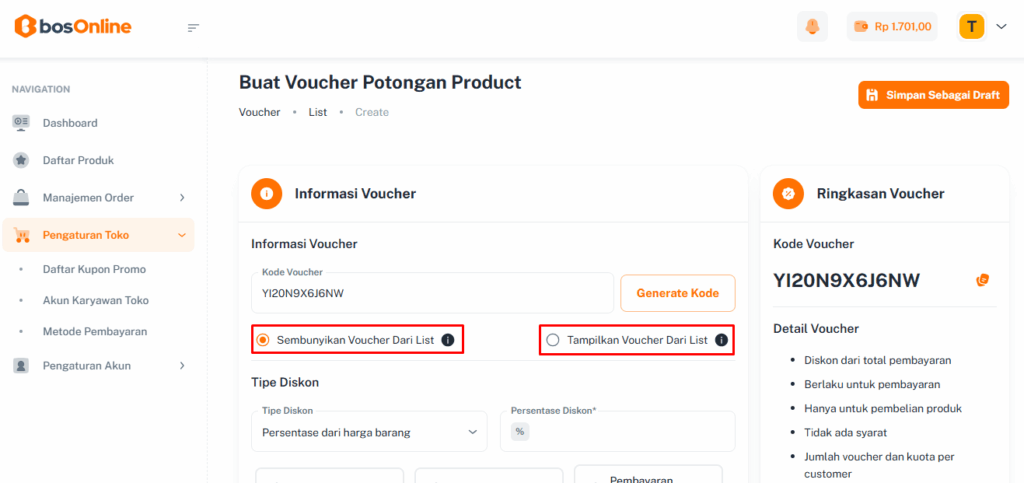Screen dimensions: 1024x483
Task: Click the notification bell icon
Action: pyautogui.click(x=812, y=27)
